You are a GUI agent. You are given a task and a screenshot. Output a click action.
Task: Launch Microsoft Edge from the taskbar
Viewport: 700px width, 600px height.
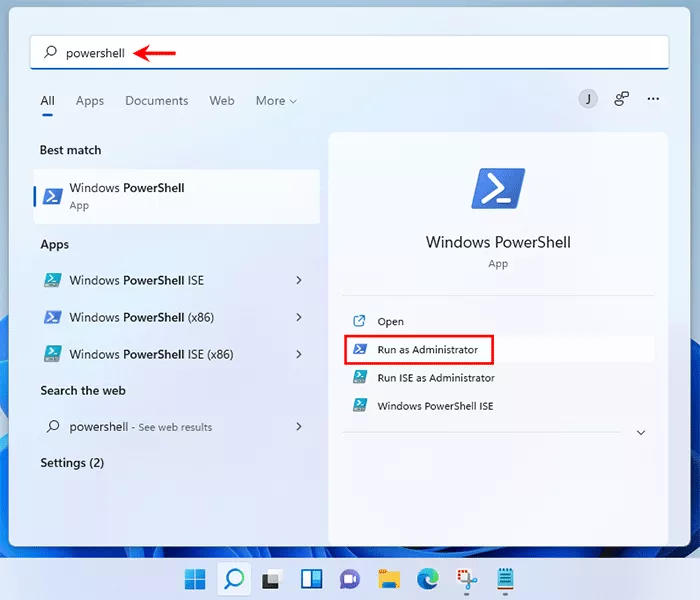click(428, 579)
